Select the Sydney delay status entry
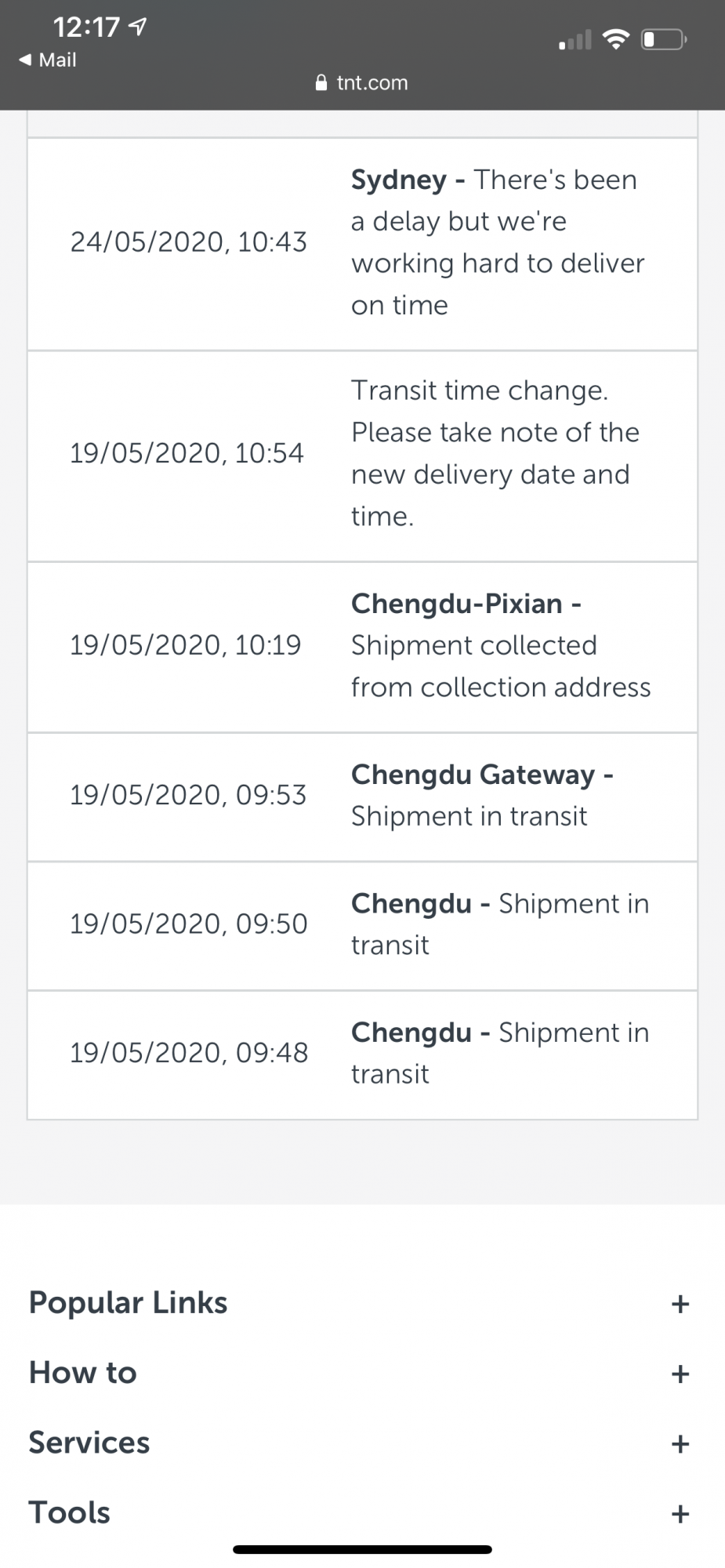 pos(362,244)
